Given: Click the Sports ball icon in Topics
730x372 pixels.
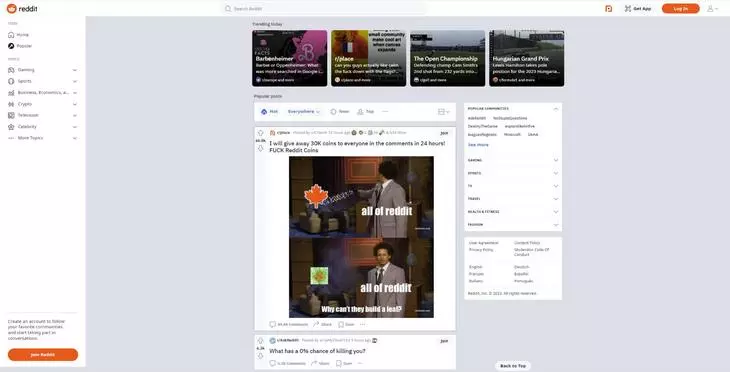Looking at the screenshot, I should pyautogui.click(x=11, y=81).
